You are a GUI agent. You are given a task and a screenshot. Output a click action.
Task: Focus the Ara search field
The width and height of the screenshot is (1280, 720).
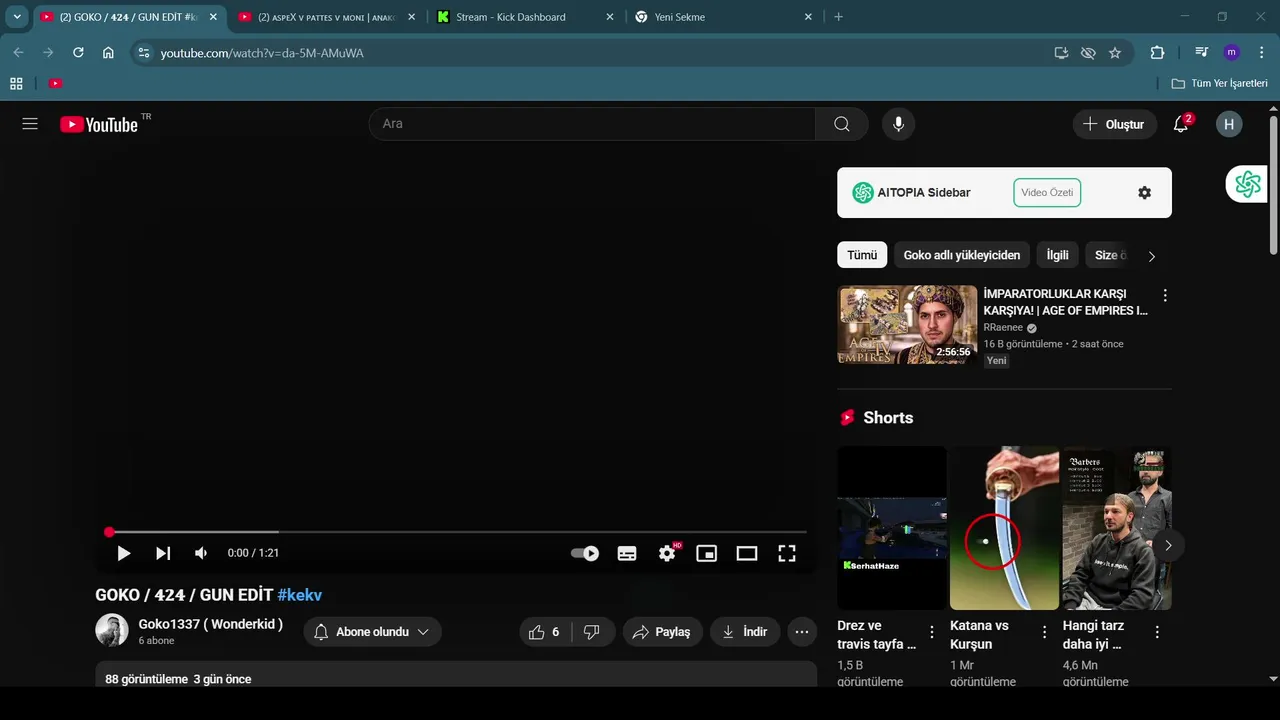[x=592, y=124]
